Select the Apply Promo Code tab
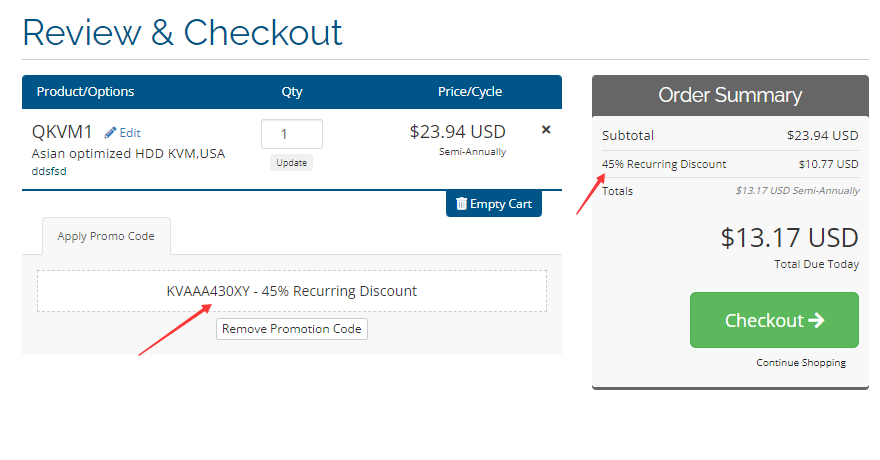 [106, 237]
